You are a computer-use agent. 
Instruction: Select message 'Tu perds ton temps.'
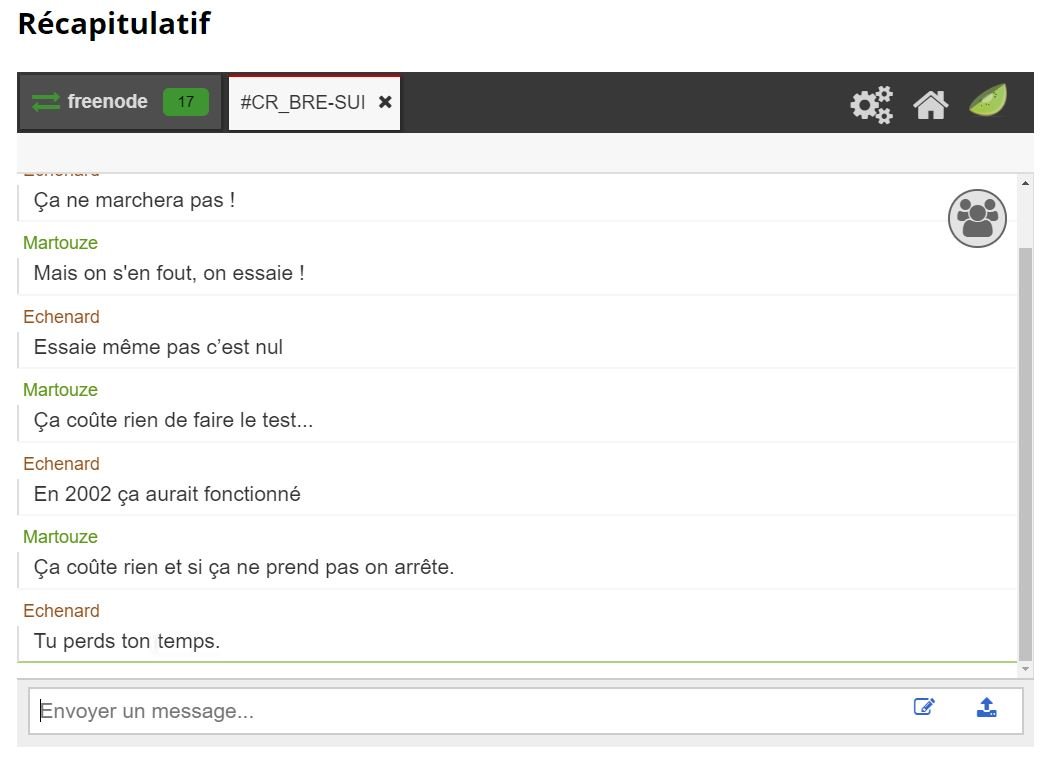[x=126, y=641]
